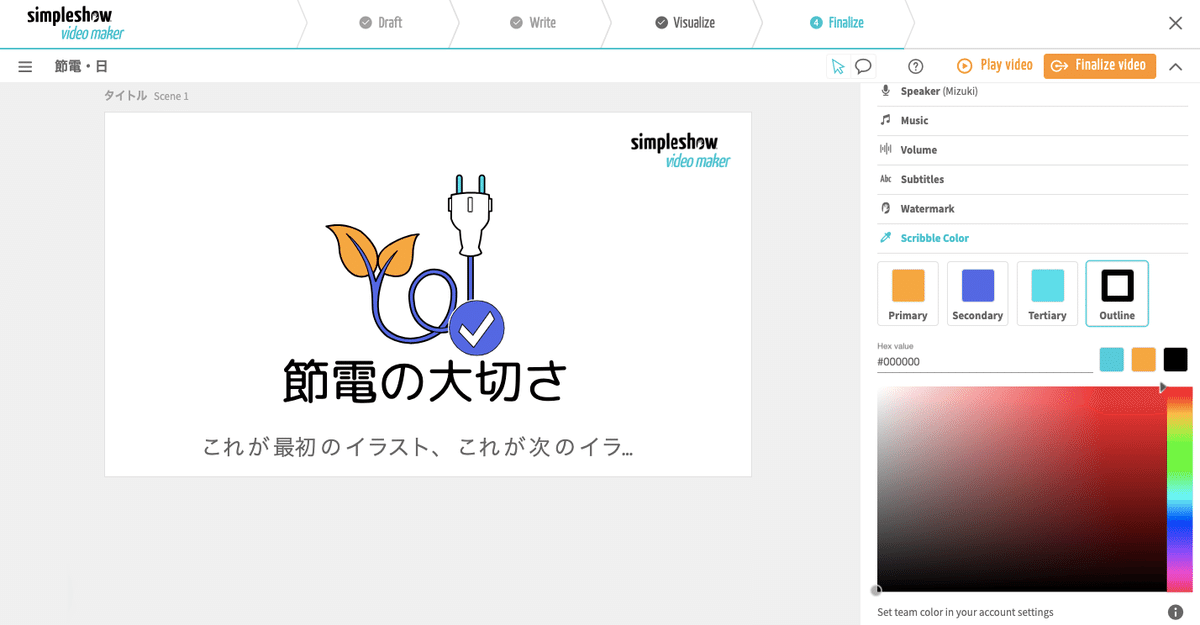This screenshot has width=1200, height=625.
Task: Go to the Visualize step
Action: tap(685, 23)
